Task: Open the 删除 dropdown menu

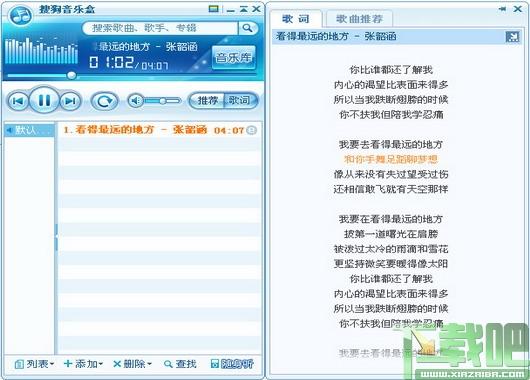Action: 132,364
